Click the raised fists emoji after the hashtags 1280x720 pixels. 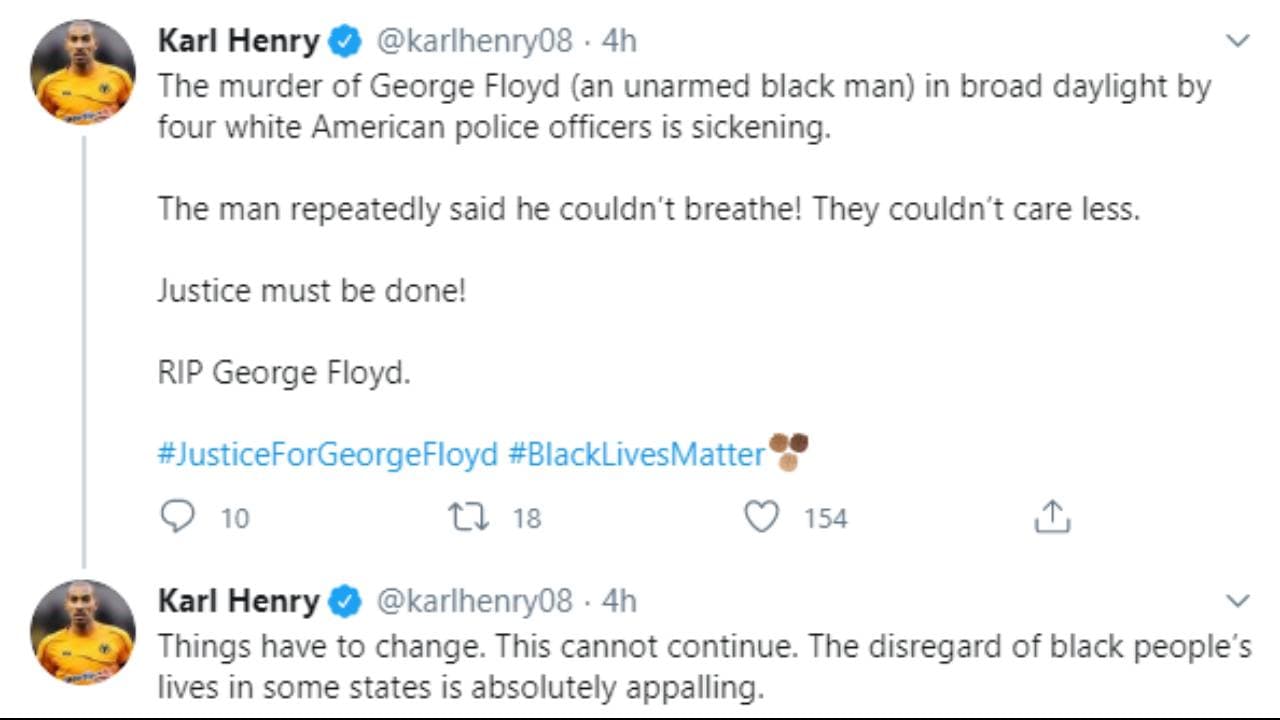[788, 452]
